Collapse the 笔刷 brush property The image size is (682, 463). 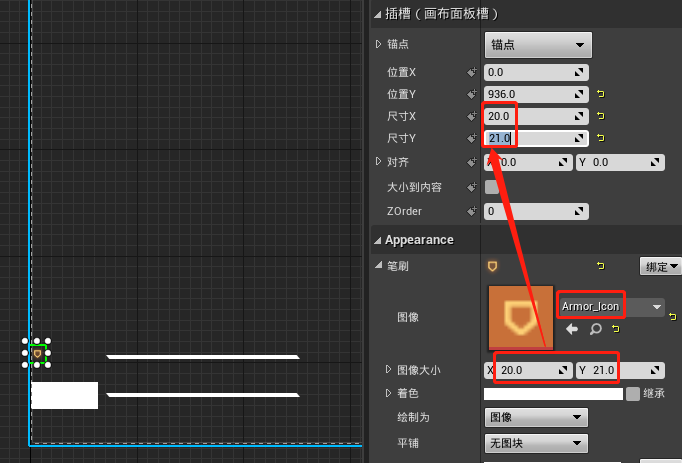pyautogui.click(x=378, y=265)
